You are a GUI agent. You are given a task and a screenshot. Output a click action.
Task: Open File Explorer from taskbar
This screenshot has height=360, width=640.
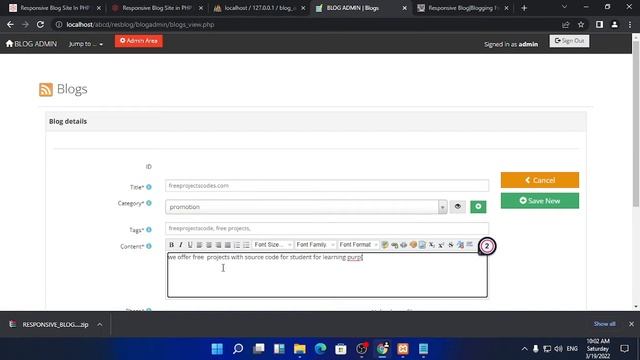(300, 349)
